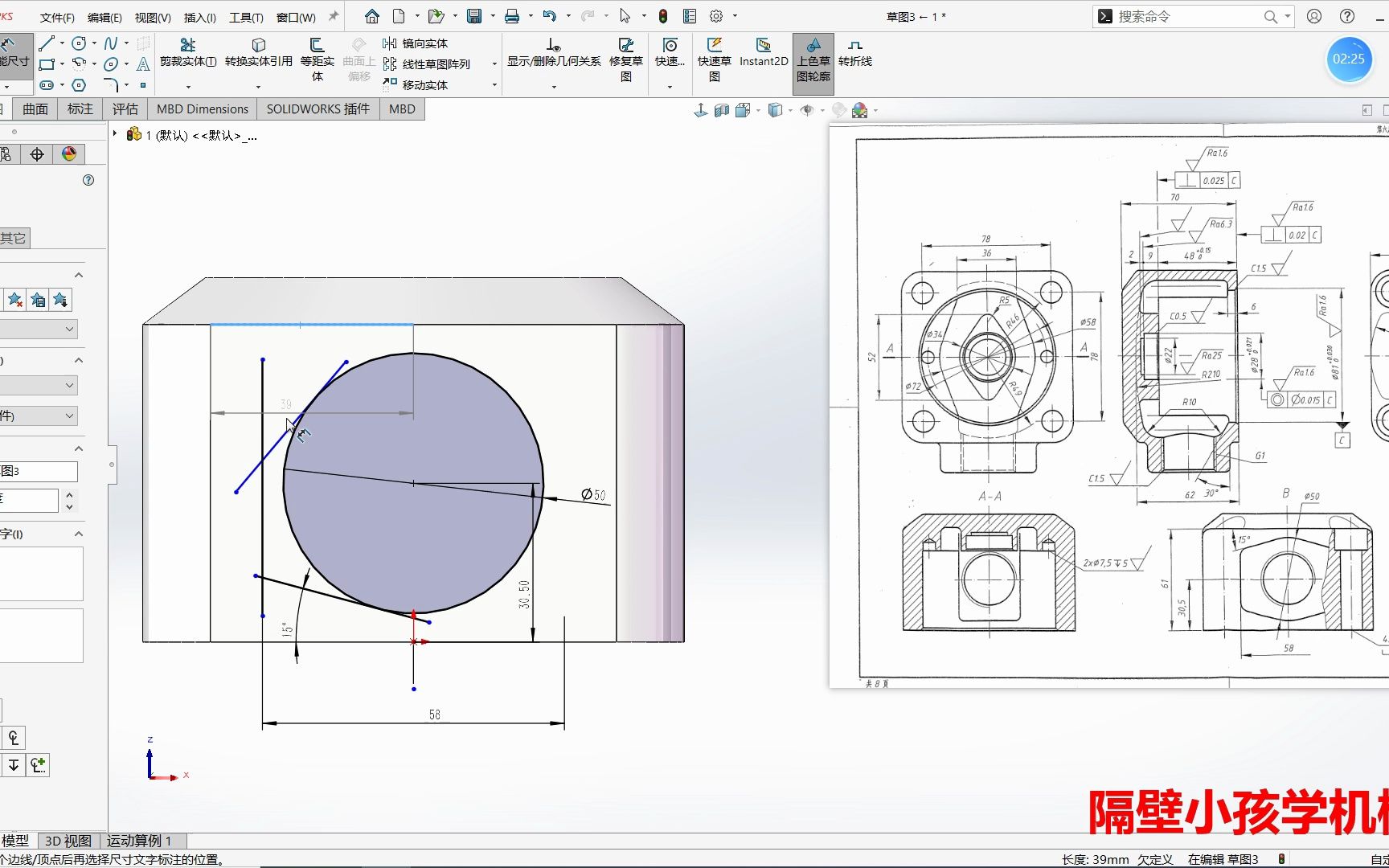Open the Tools (工具) menu
The width and height of the screenshot is (1389, 868).
click(x=246, y=18)
